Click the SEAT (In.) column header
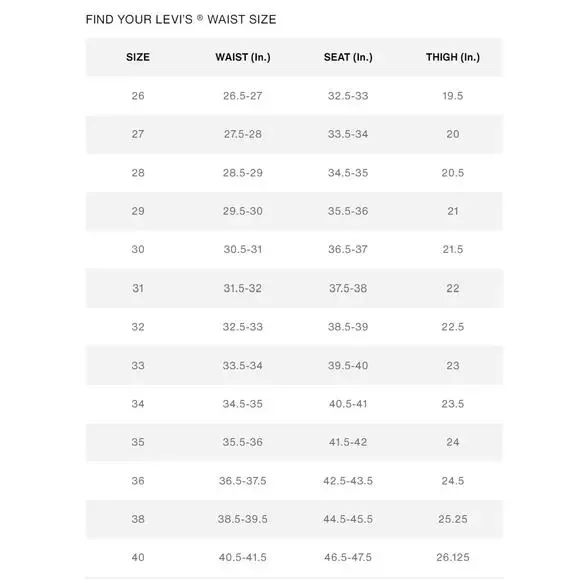580x580 pixels. (x=348, y=57)
